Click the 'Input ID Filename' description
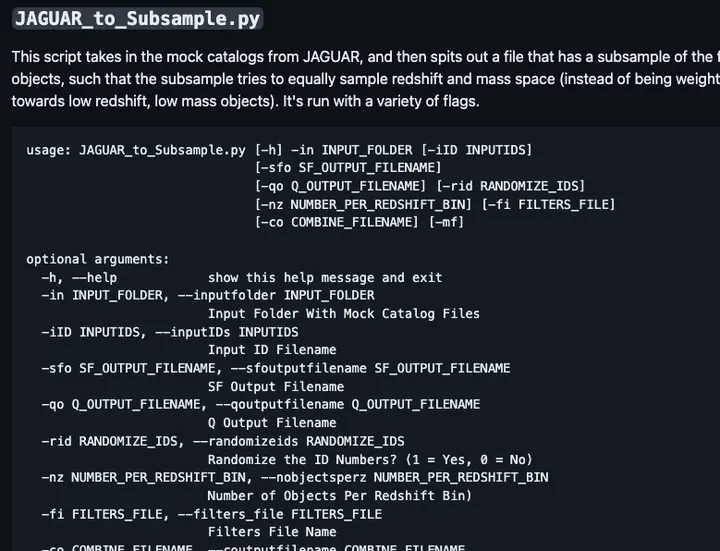This screenshot has height=551, width=720. pos(272,350)
